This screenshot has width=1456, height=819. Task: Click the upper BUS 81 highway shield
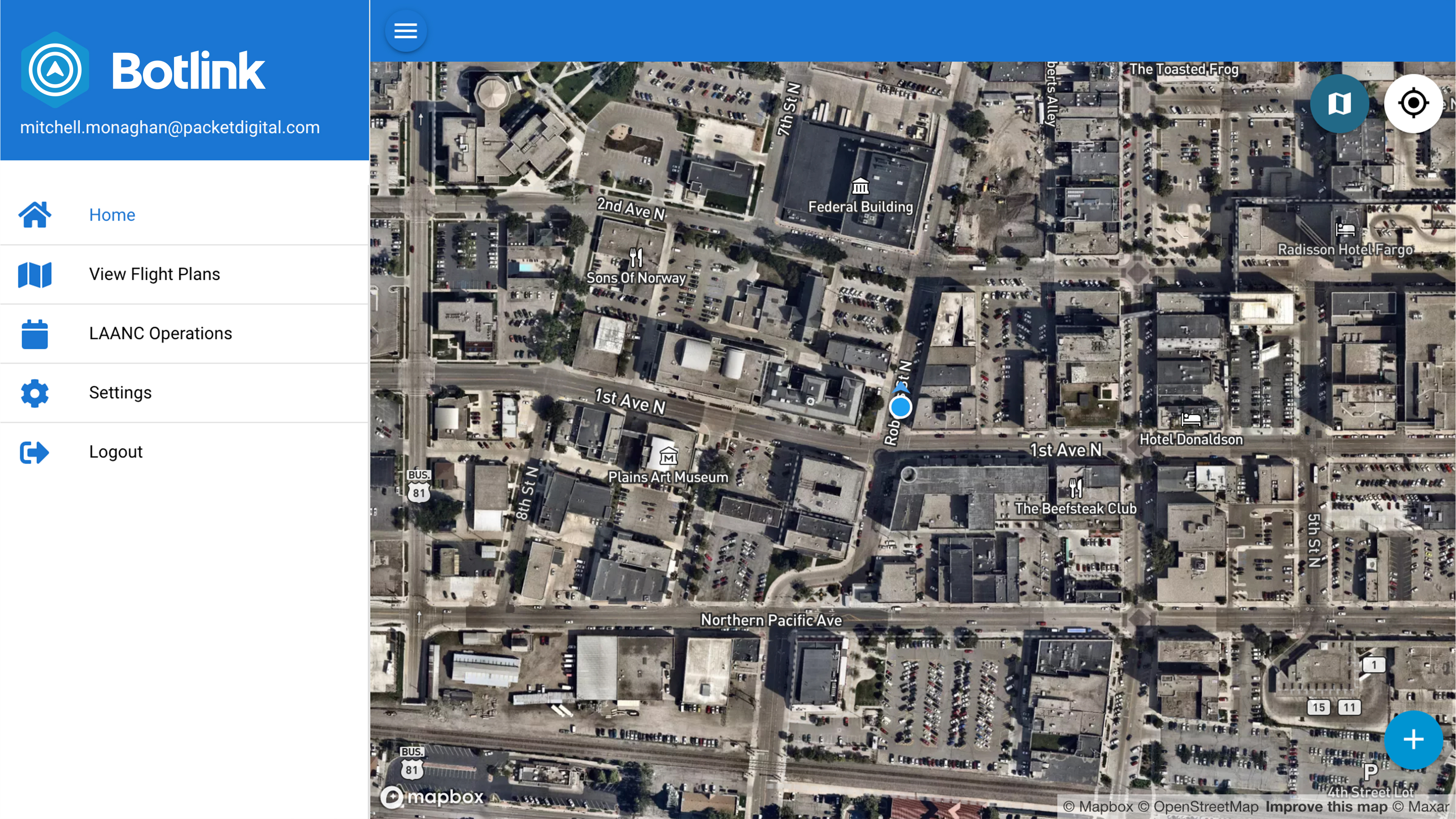coord(418,486)
